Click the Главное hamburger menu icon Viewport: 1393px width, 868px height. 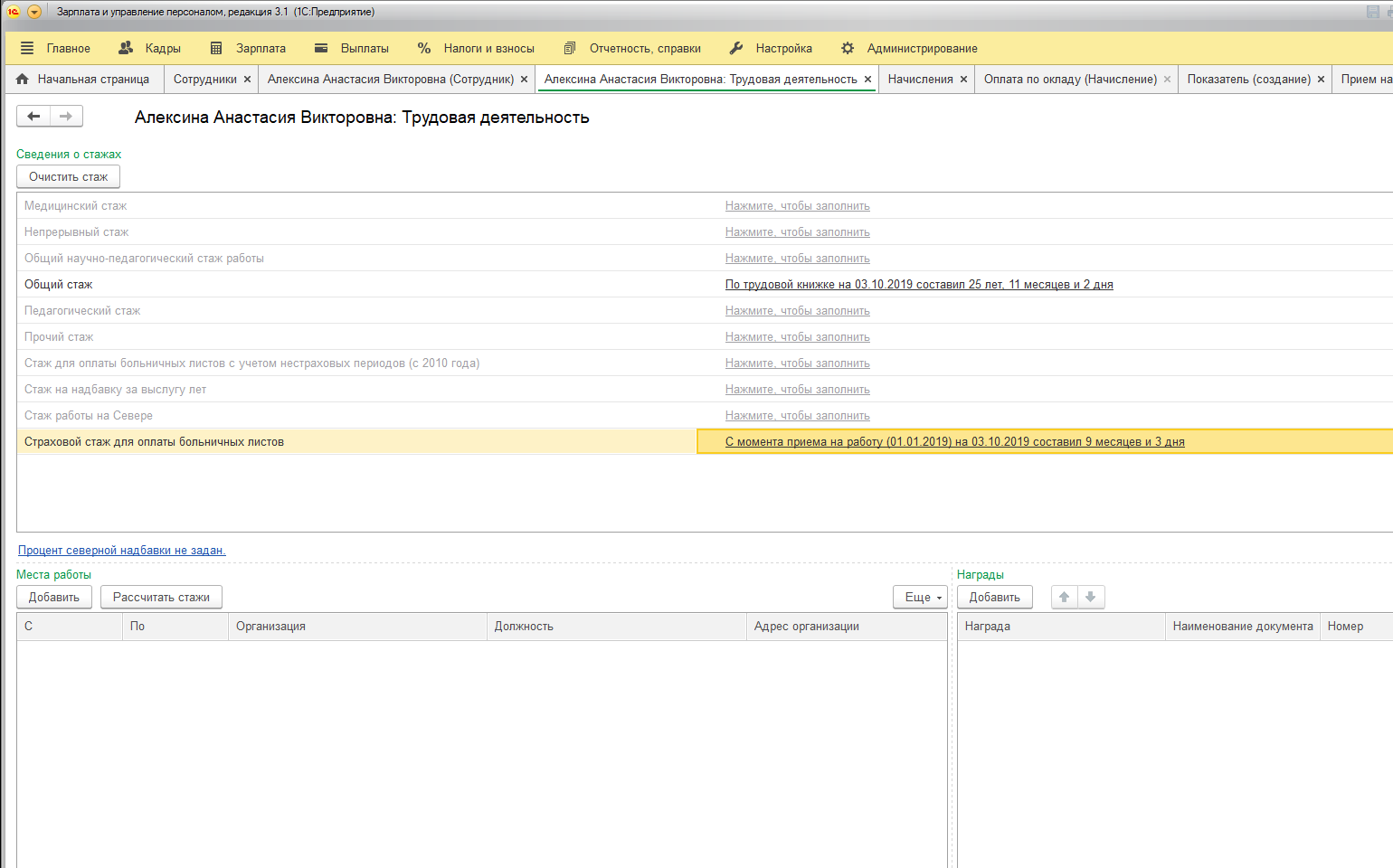[27, 48]
